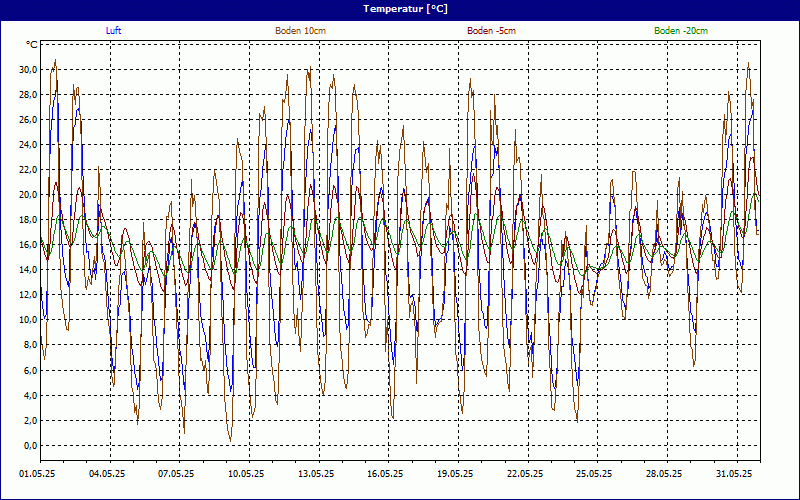Select the 31.05.25 date on x-axis
Screen dimensions: 800x500
734,474
